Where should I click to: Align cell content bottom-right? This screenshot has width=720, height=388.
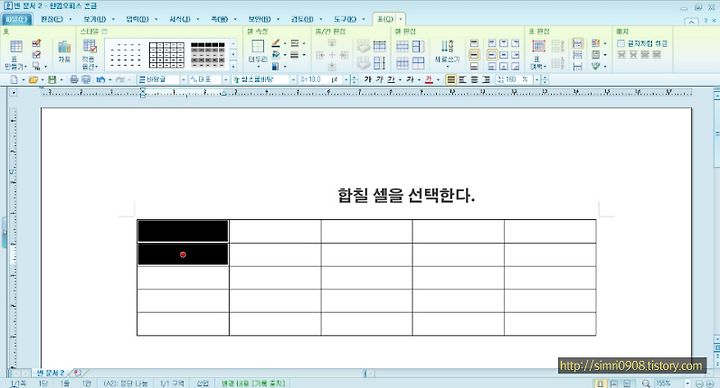tap(515, 67)
